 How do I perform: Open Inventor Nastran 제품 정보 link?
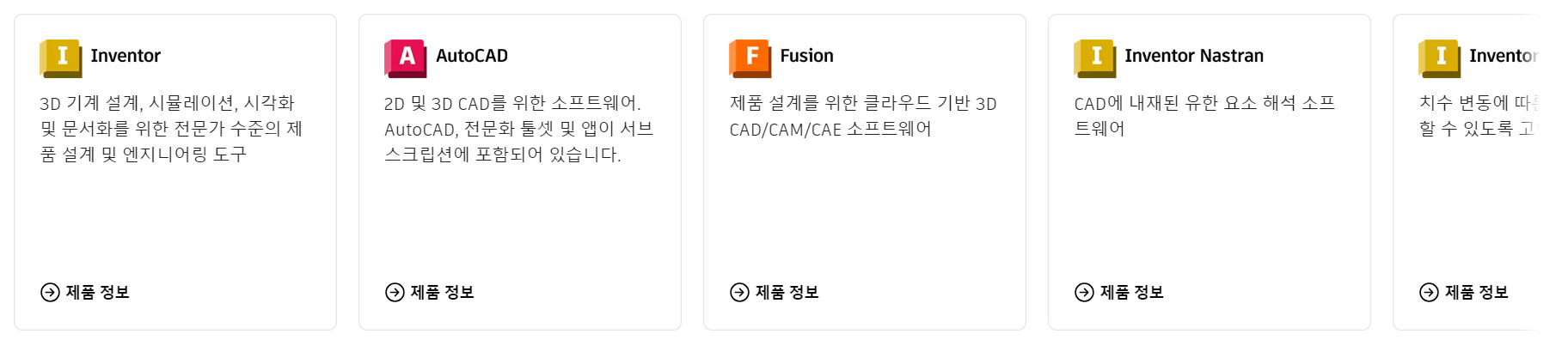click(x=1131, y=293)
